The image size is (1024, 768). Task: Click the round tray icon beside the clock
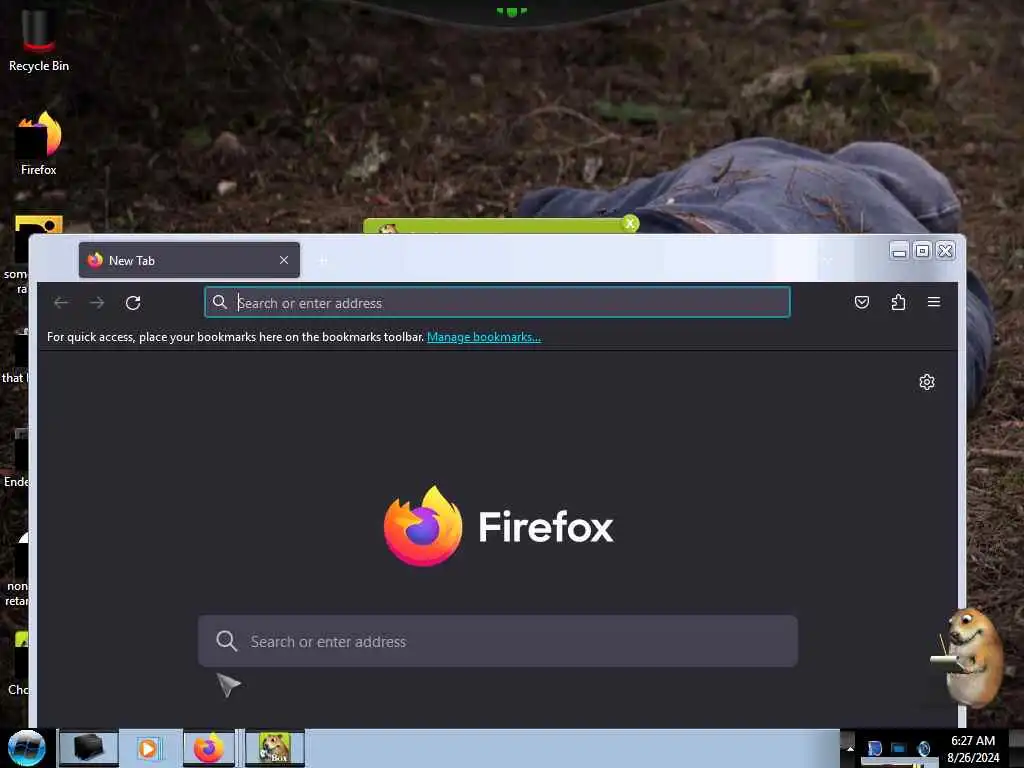click(923, 748)
